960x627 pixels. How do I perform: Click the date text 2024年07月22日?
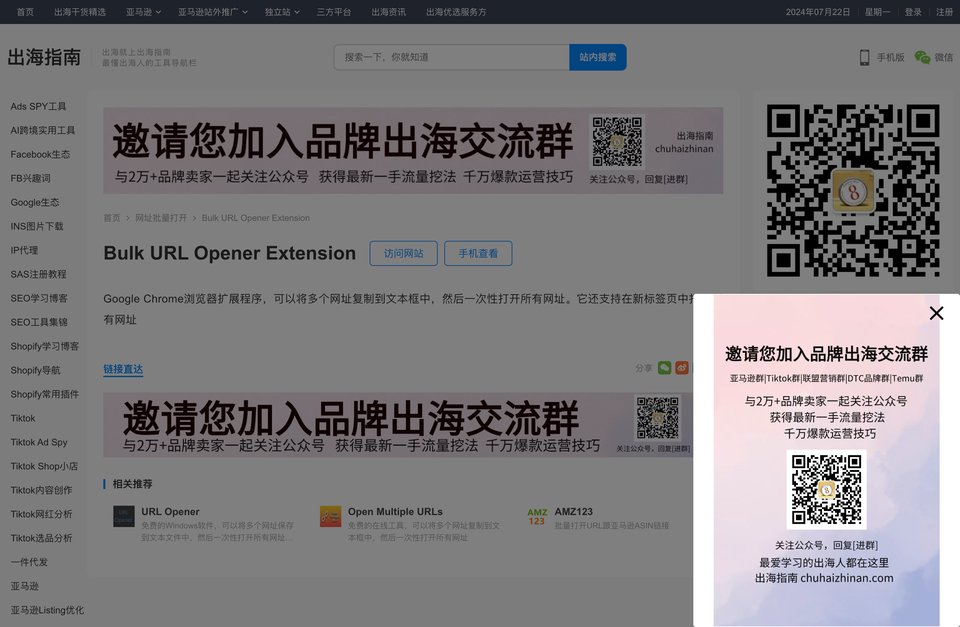pyautogui.click(x=818, y=12)
